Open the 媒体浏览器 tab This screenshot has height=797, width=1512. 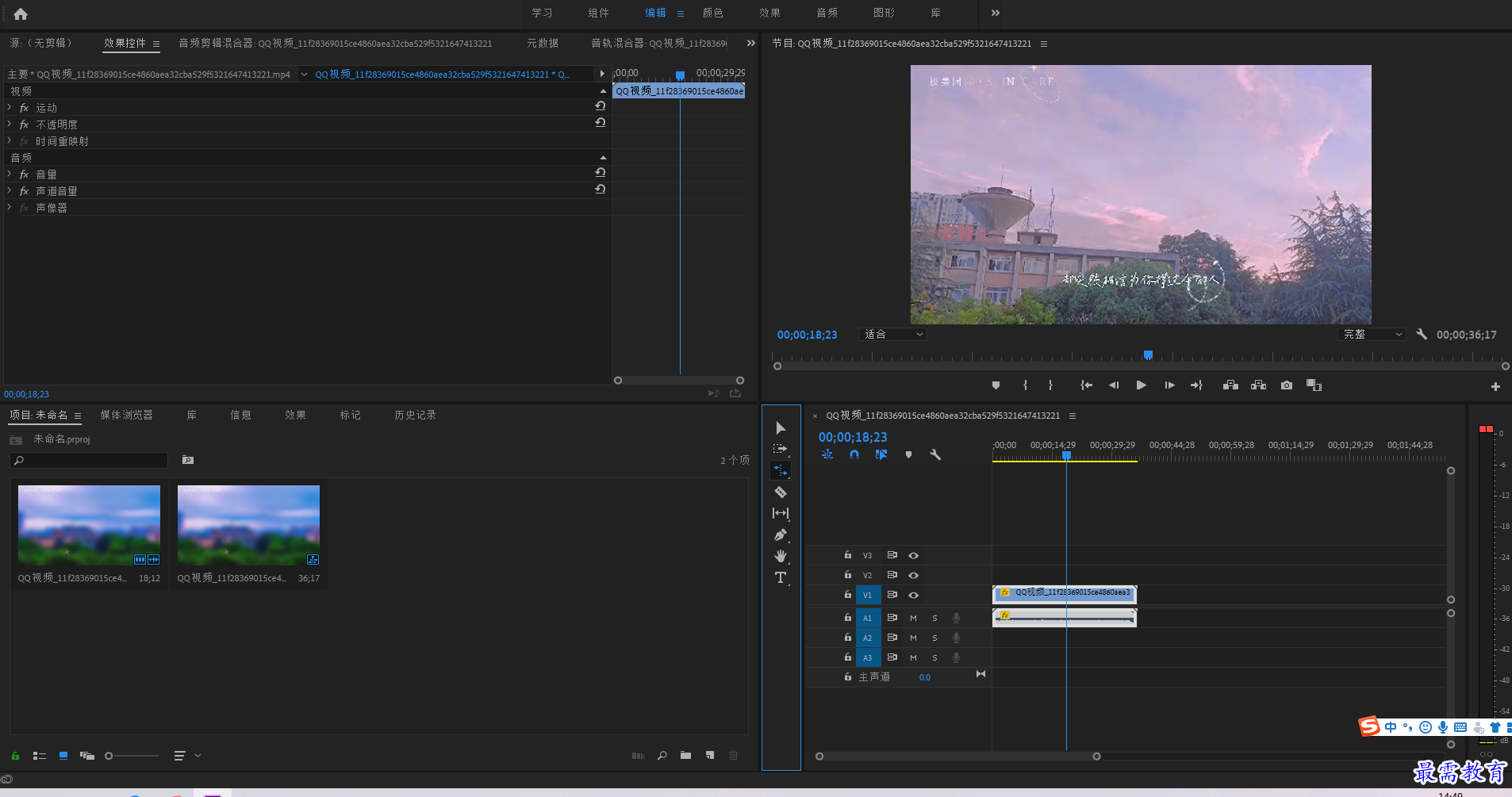[x=126, y=415]
